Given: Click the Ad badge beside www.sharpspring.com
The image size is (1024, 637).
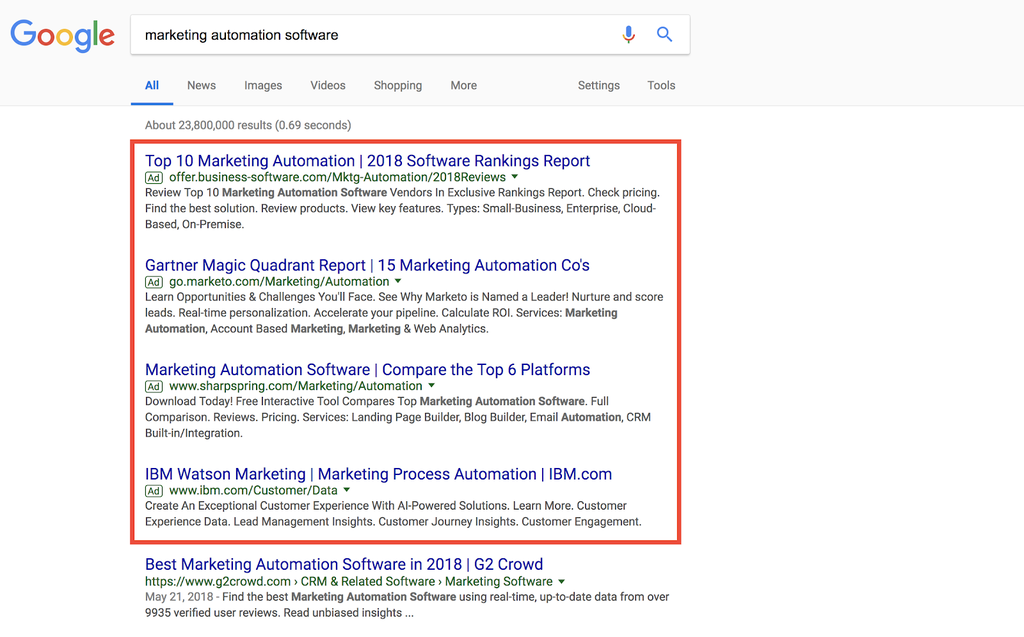Looking at the screenshot, I should (x=153, y=387).
